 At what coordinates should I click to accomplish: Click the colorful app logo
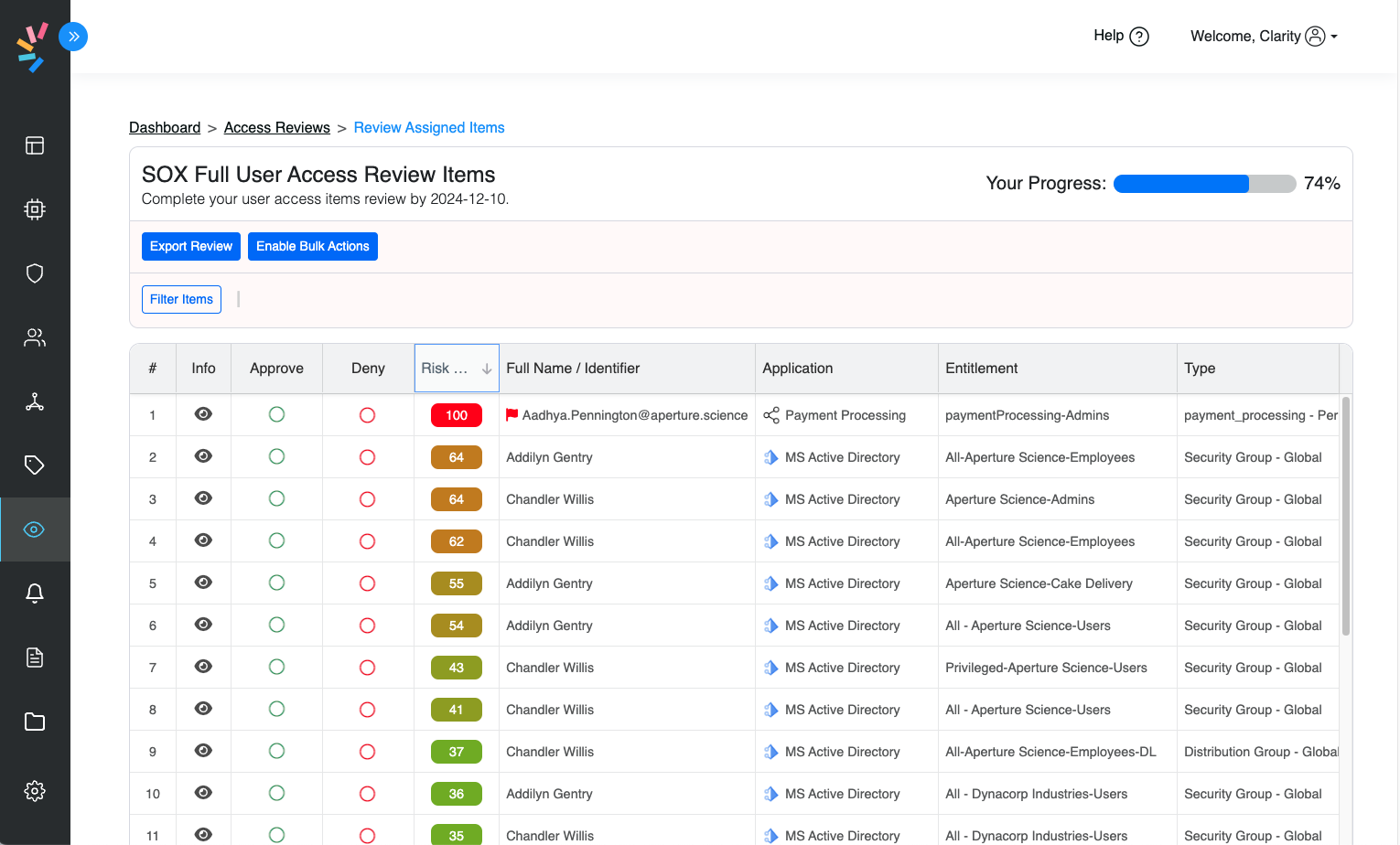tap(33, 48)
